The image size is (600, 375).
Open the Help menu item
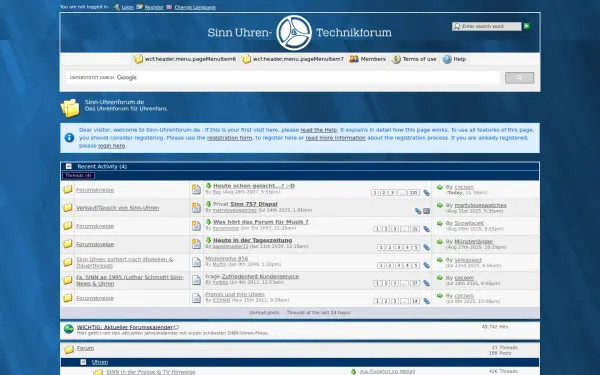click(454, 59)
